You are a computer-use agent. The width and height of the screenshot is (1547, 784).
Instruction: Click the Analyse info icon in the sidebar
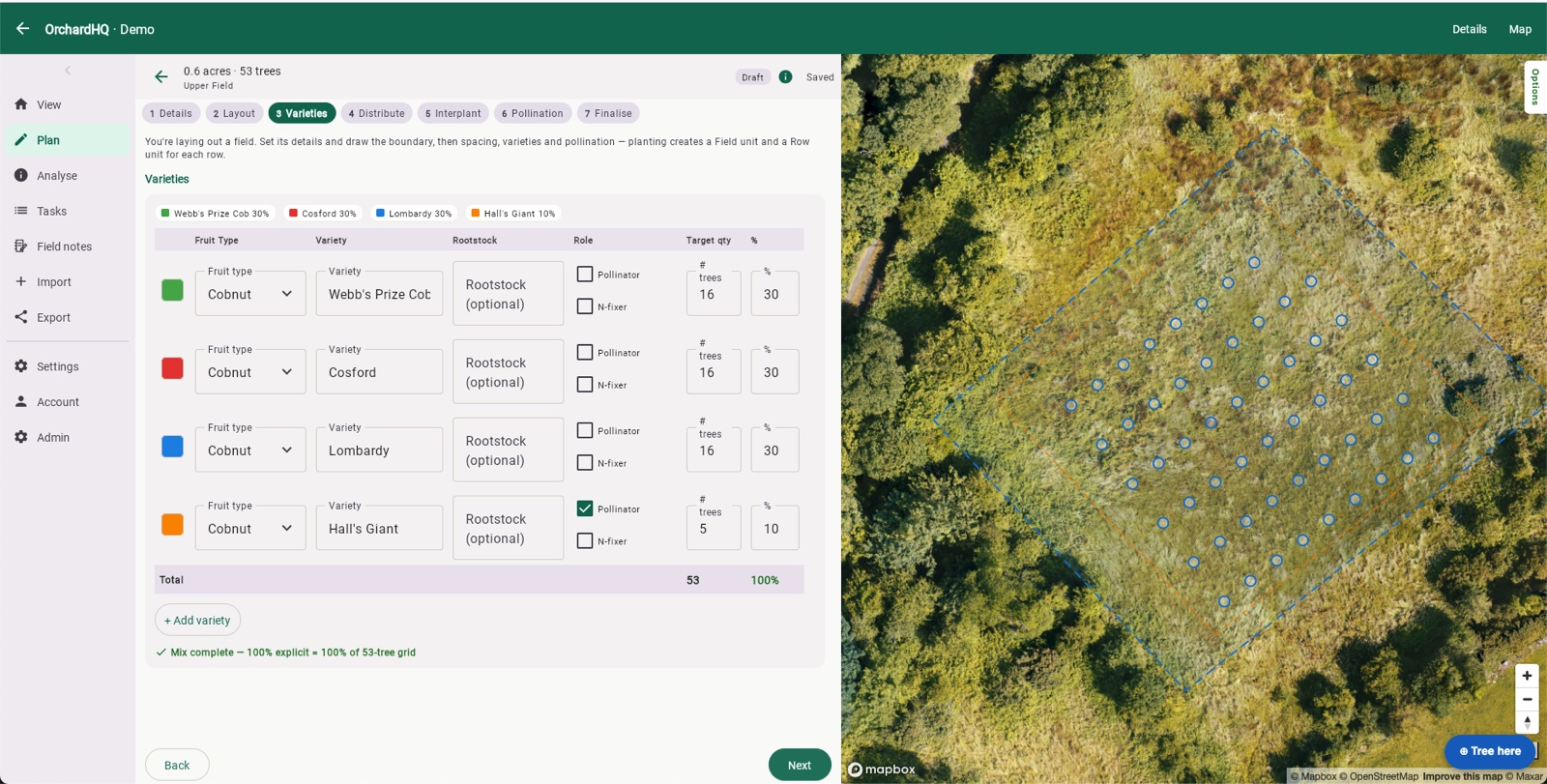[x=21, y=175]
